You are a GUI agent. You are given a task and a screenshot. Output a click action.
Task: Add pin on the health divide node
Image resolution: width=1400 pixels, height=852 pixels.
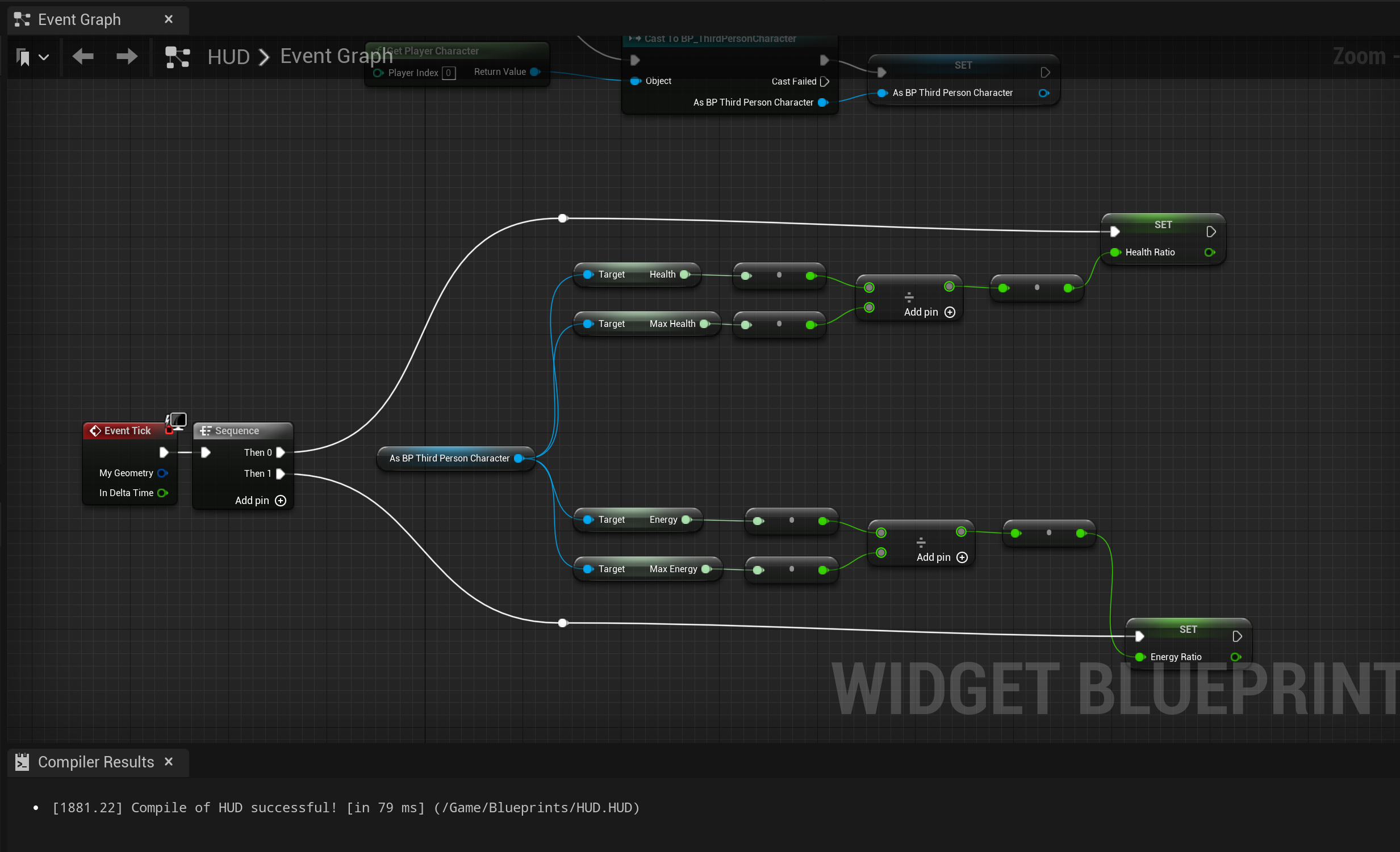point(950,312)
